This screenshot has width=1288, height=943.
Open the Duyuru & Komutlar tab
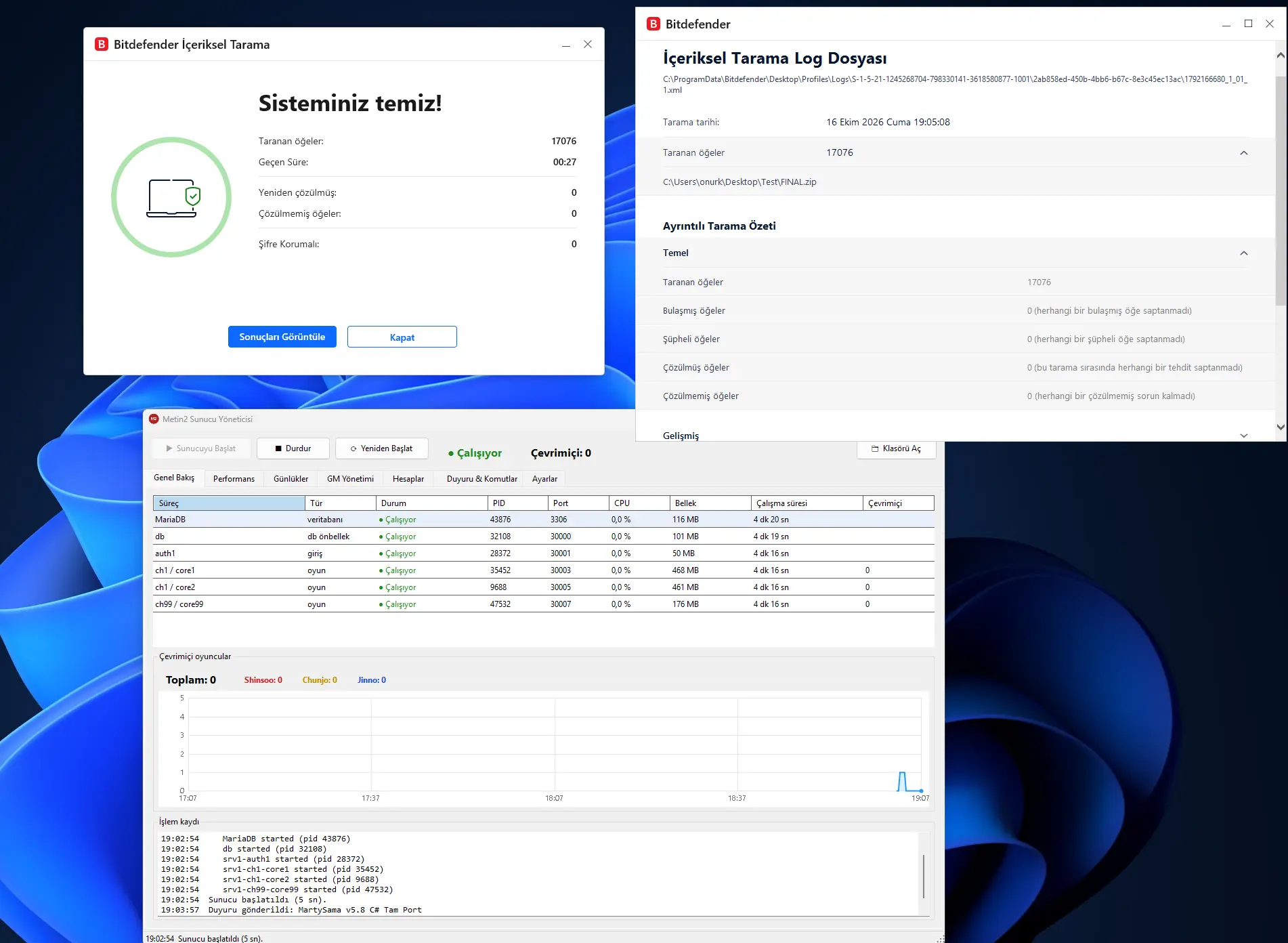pos(481,479)
